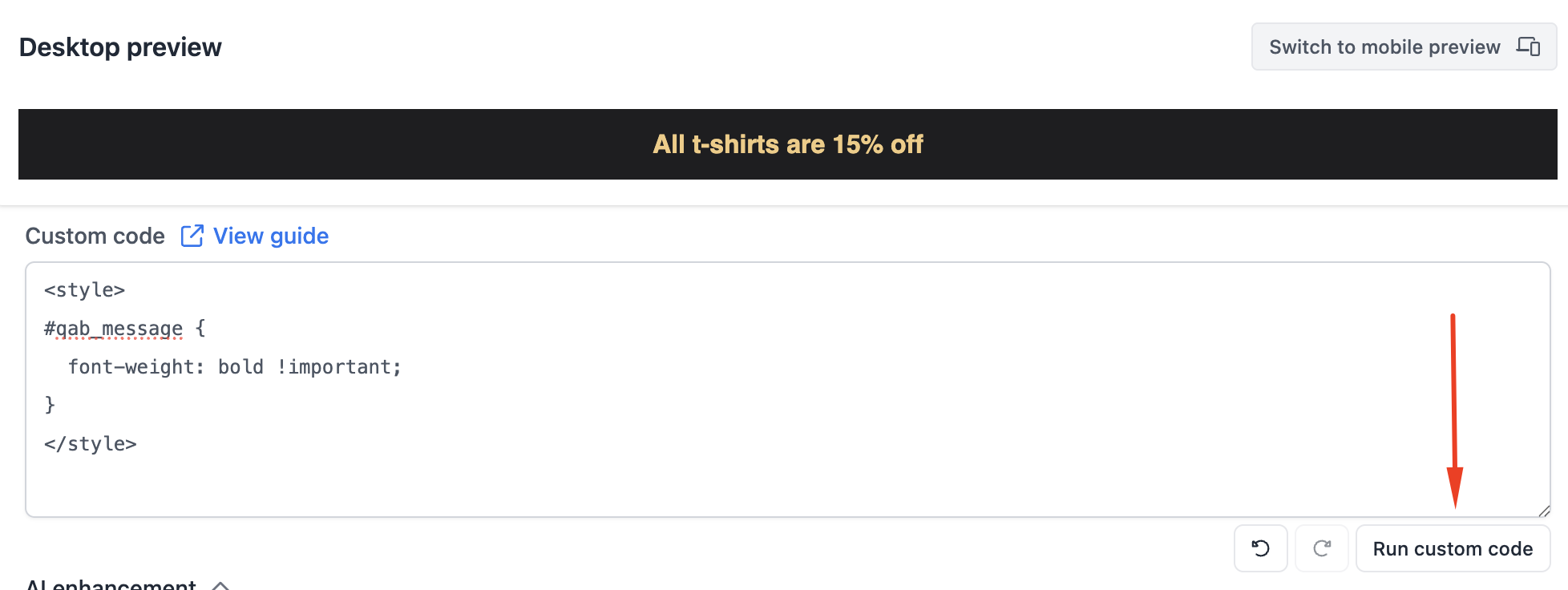Click the redo arrow icon button
1568x590 pixels.
tap(1322, 548)
